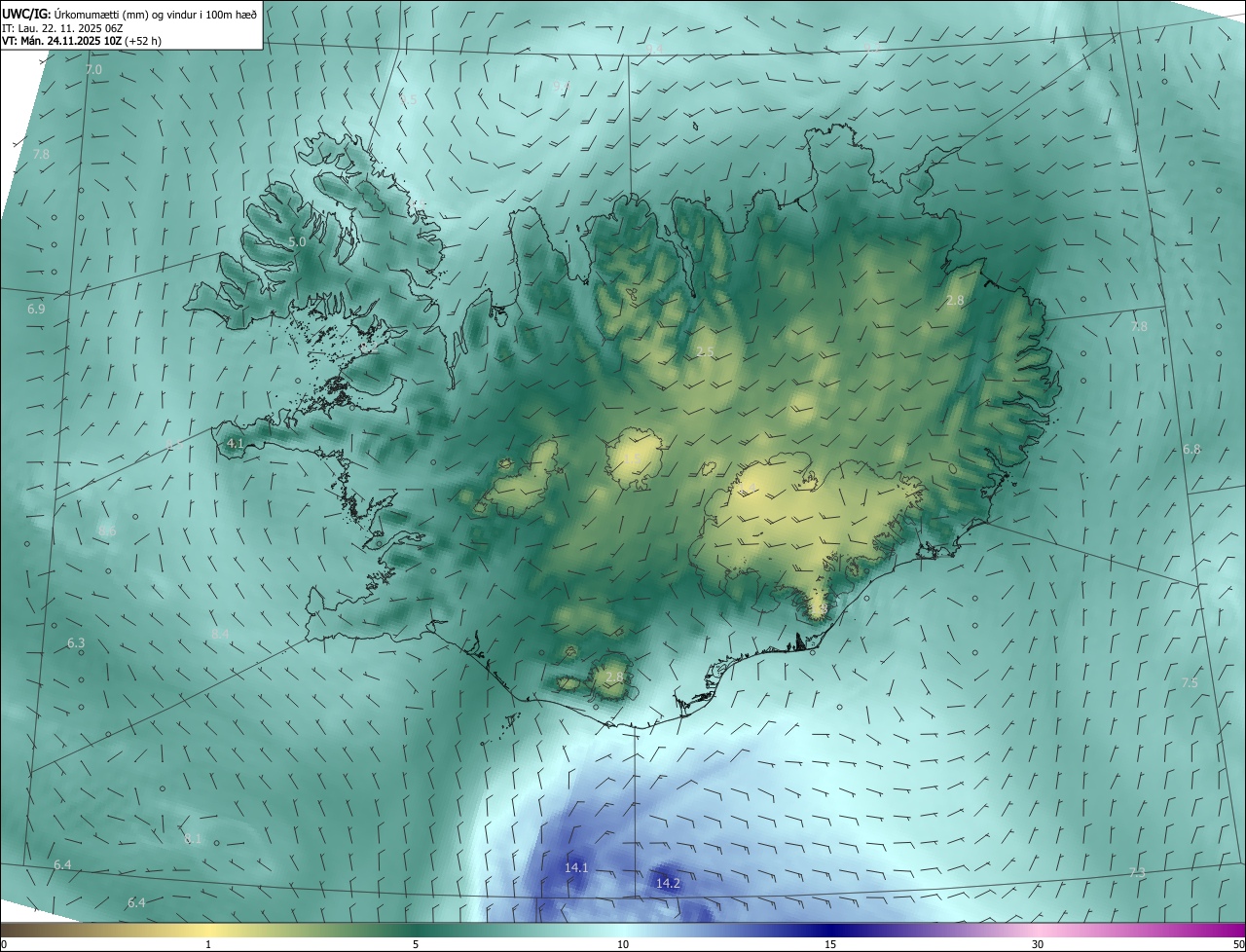Screen dimensions: 1246x952
Task: Click the 6.3 value label
Action: (76, 643)
